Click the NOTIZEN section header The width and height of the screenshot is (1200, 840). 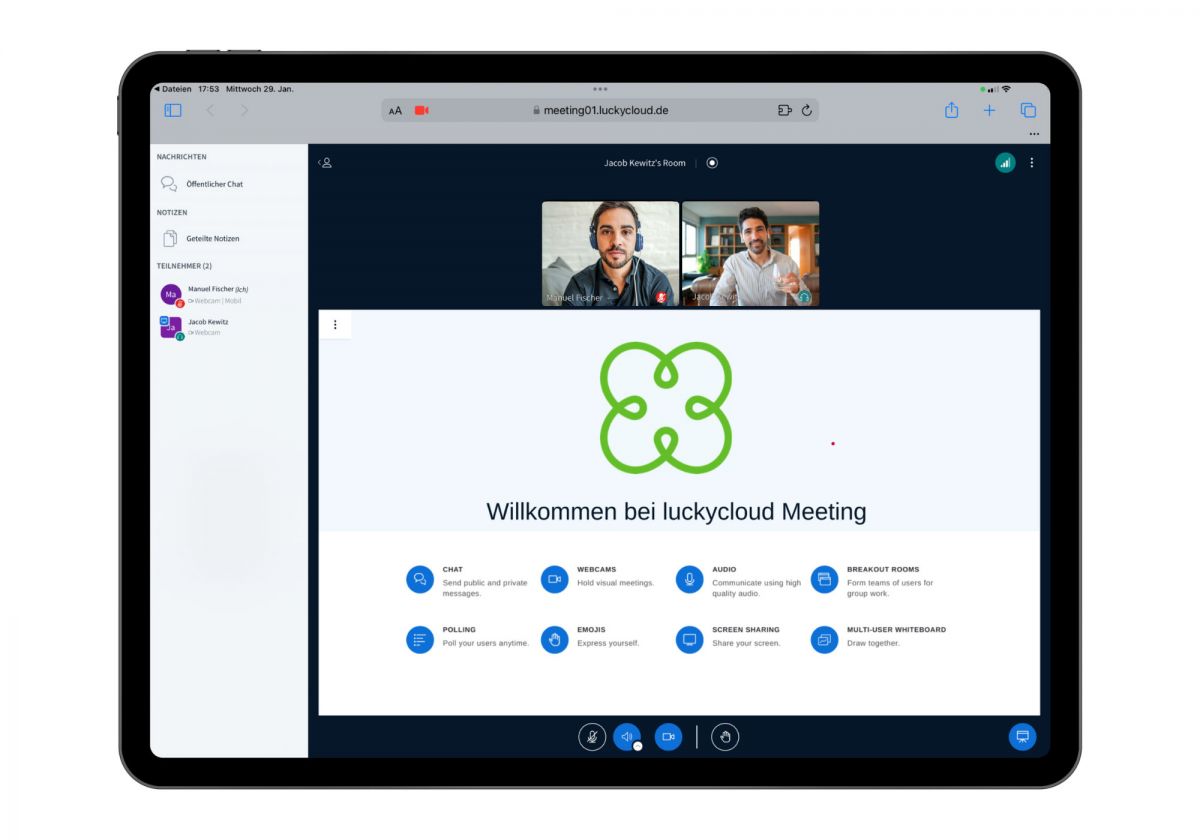[172, 212]
